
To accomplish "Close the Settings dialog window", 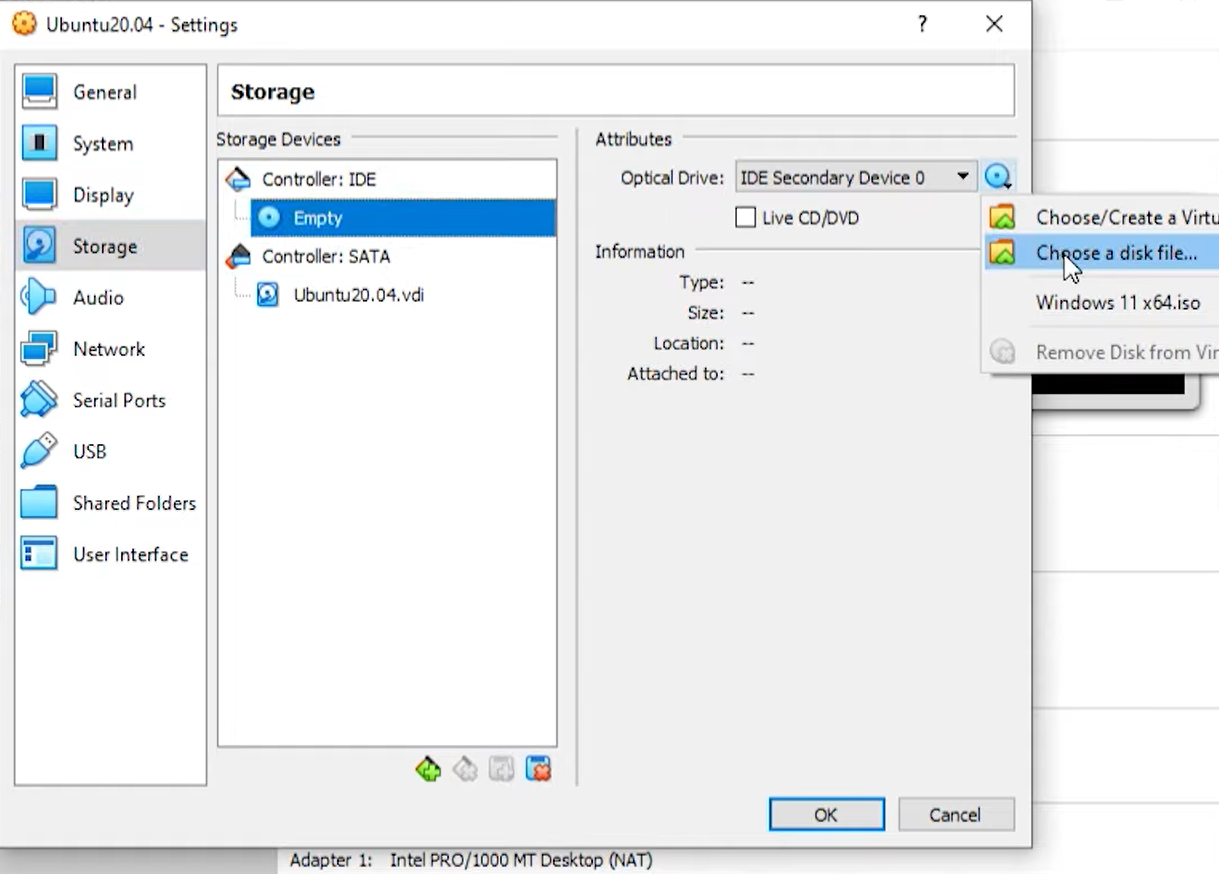I will point(994,24).
